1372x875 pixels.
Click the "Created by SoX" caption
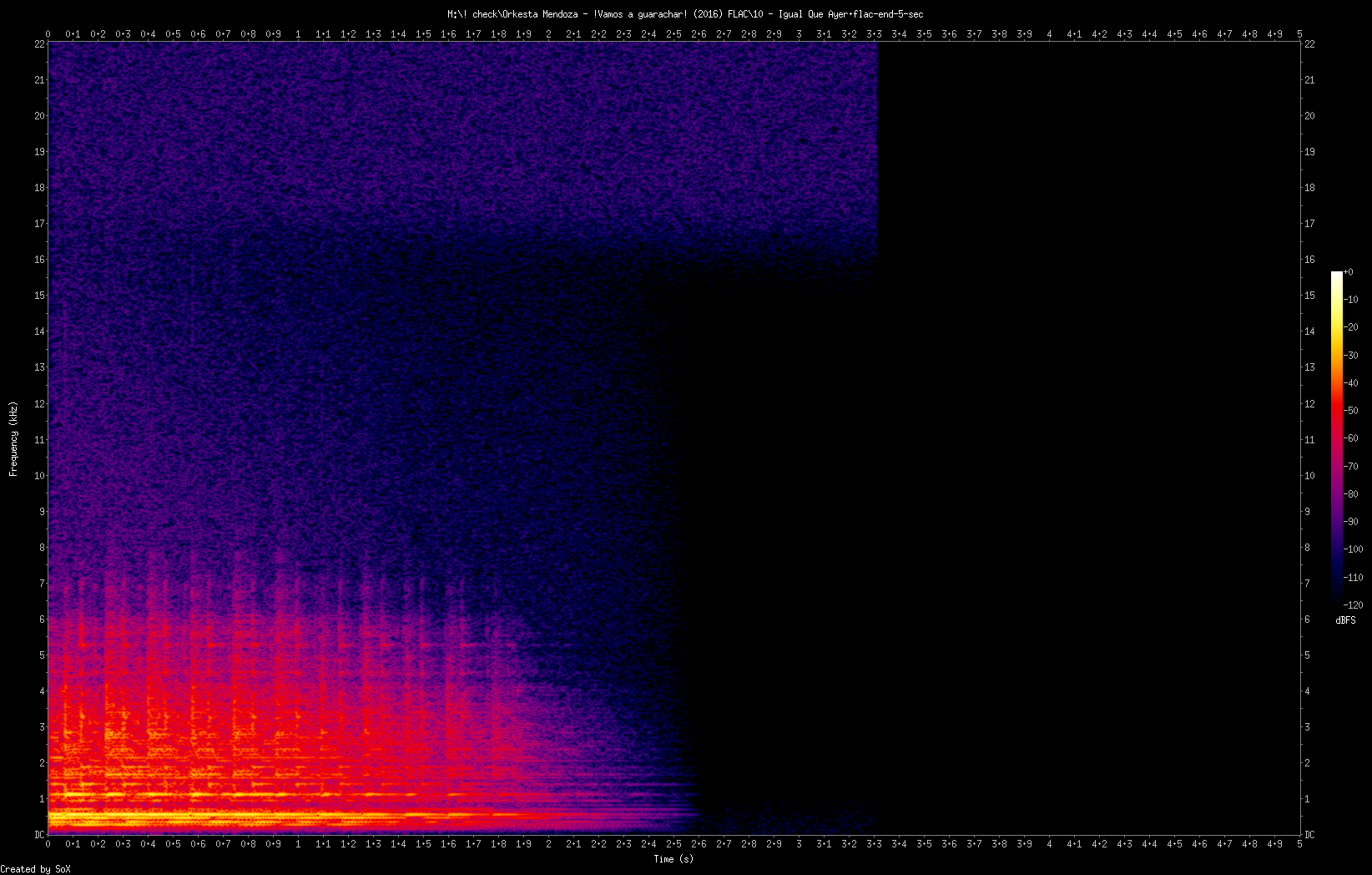point(35,869)
